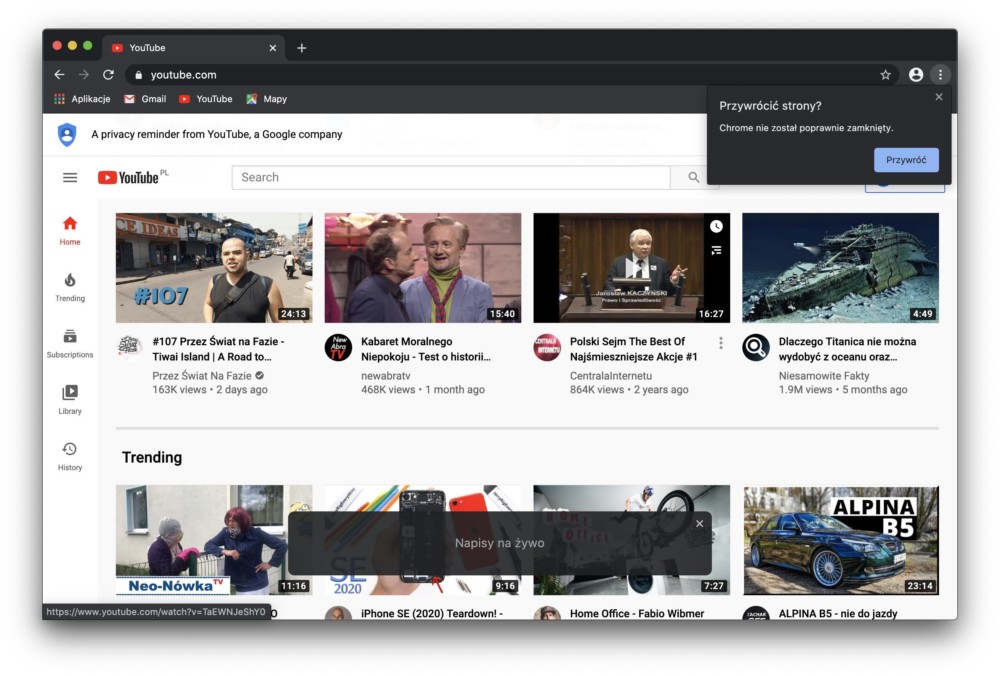
Task: Open Dlaczego Titanica nie można wydobyć title
Action: (847, 349)
